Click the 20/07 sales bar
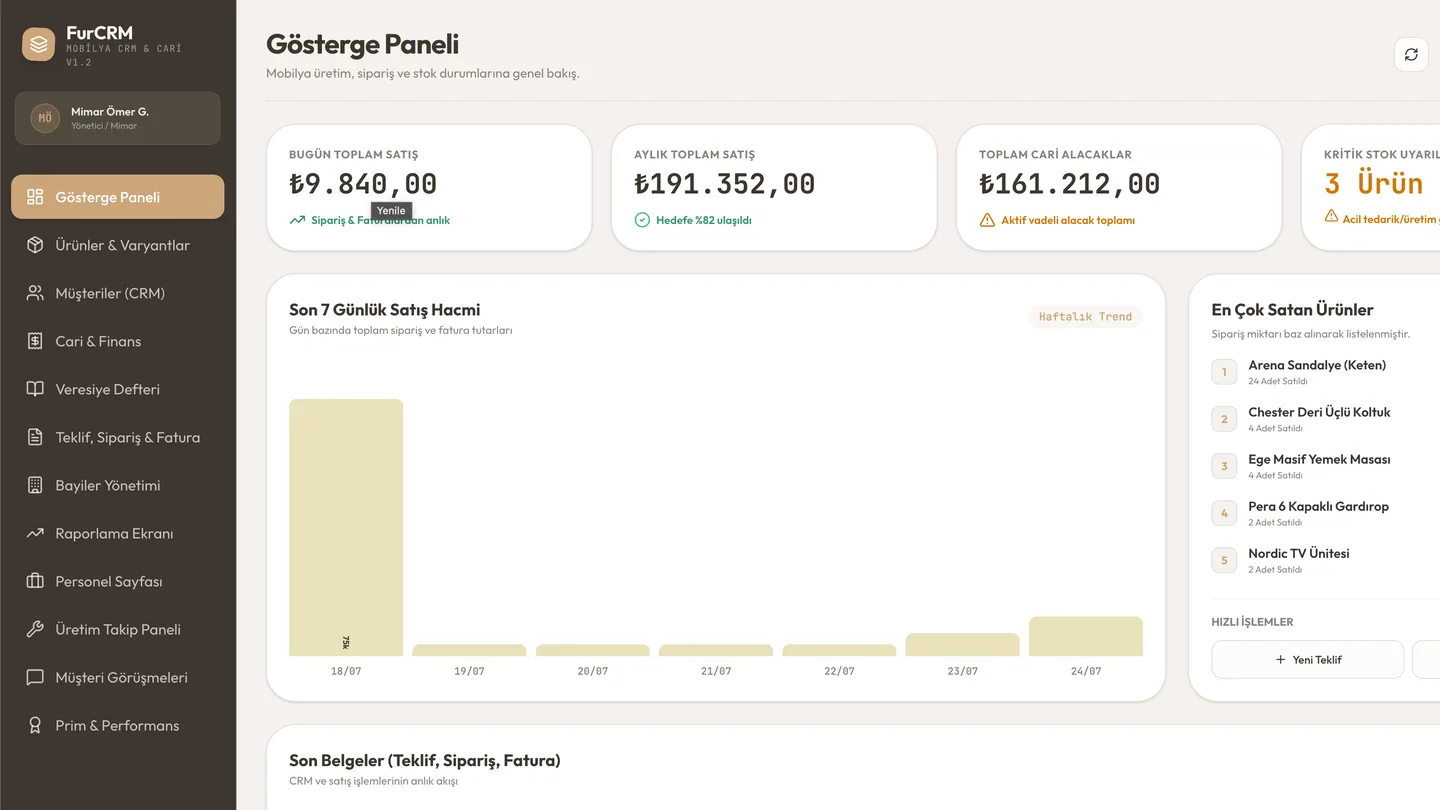The height and width of the screenshot is (810, 1440). point(593,650)
